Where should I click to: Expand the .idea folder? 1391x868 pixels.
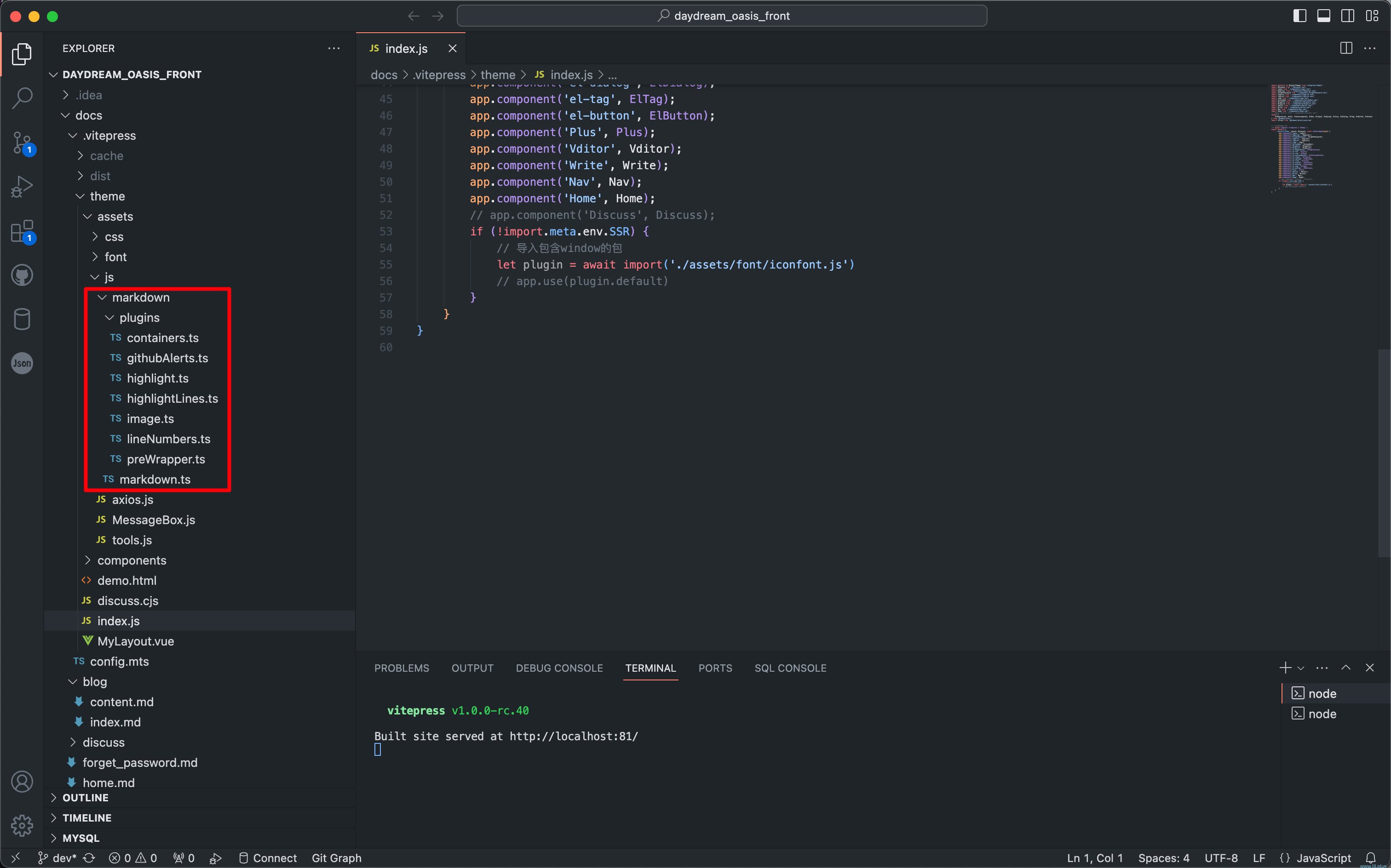click(199, 95)
